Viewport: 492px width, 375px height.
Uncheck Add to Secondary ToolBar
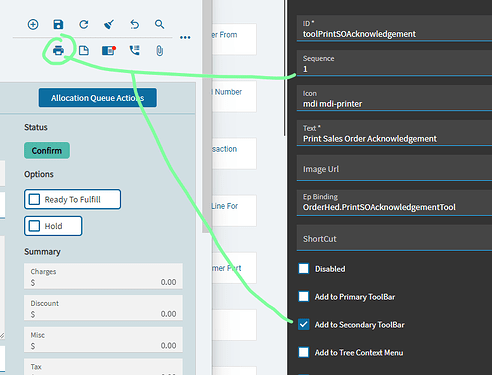304,324
